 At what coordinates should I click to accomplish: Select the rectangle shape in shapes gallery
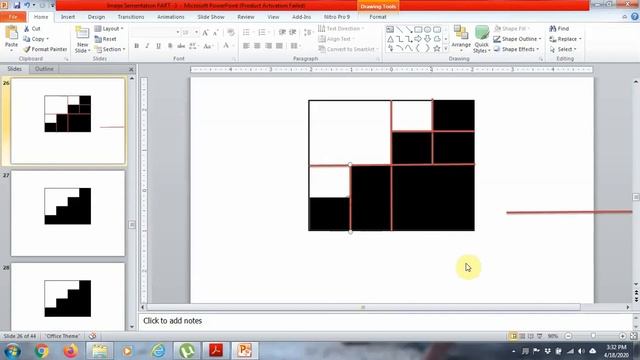pyautogui.click(x=418, y=30)
